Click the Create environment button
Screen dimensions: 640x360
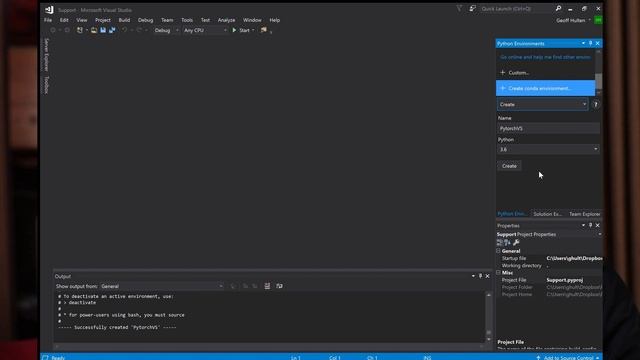[509, 166]
